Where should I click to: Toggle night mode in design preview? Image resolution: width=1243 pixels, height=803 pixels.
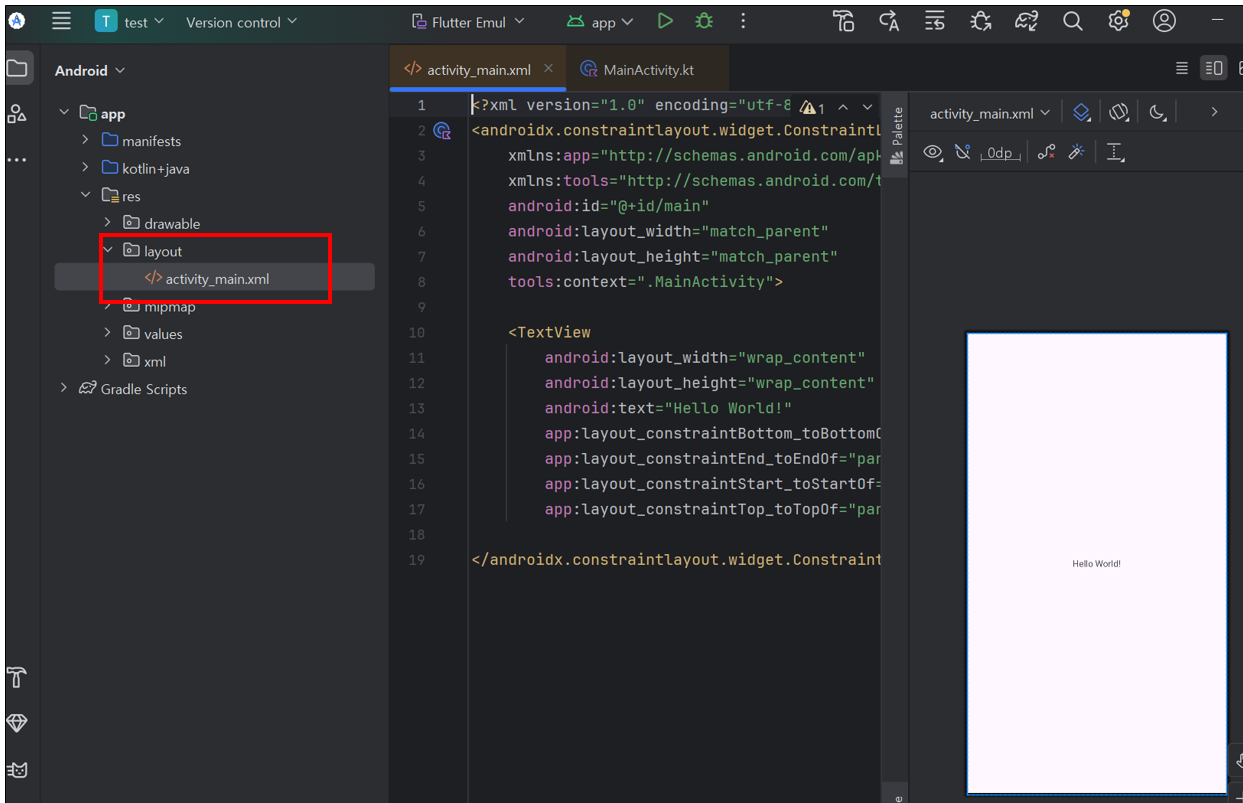click(1158, 113)
